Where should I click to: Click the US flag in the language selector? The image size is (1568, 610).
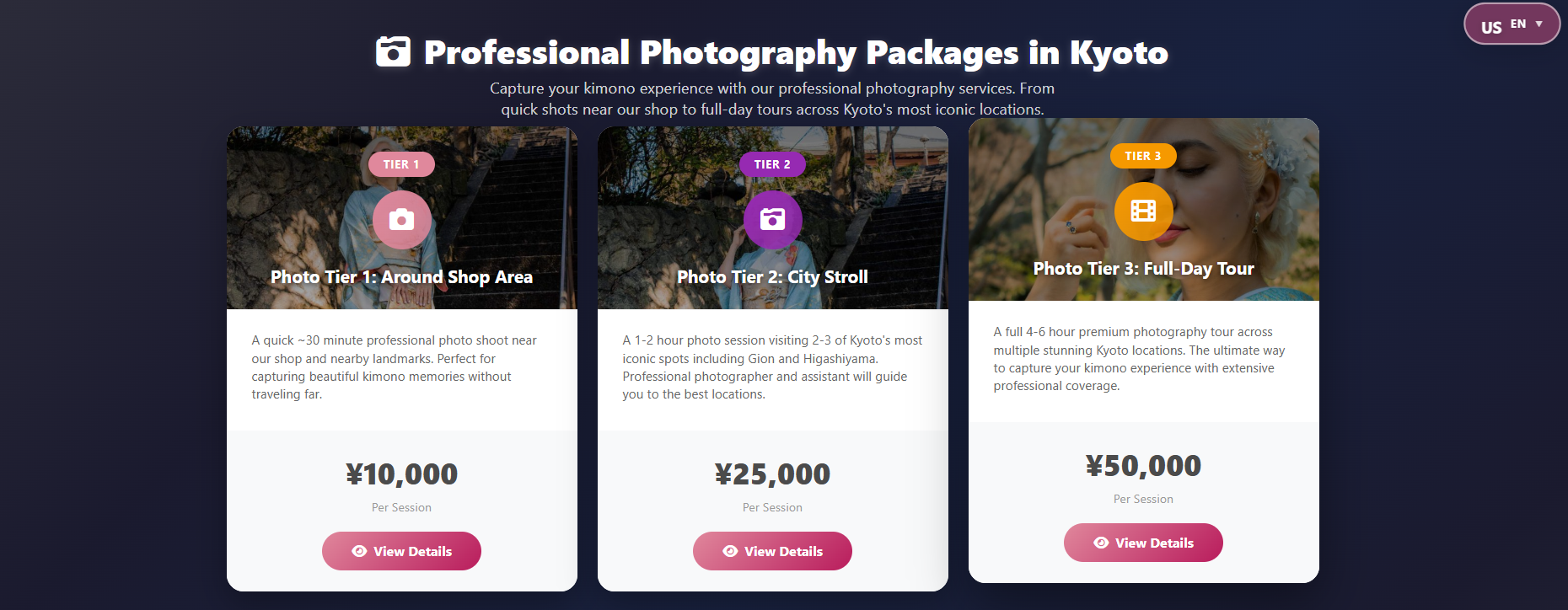click(1490, 25)
